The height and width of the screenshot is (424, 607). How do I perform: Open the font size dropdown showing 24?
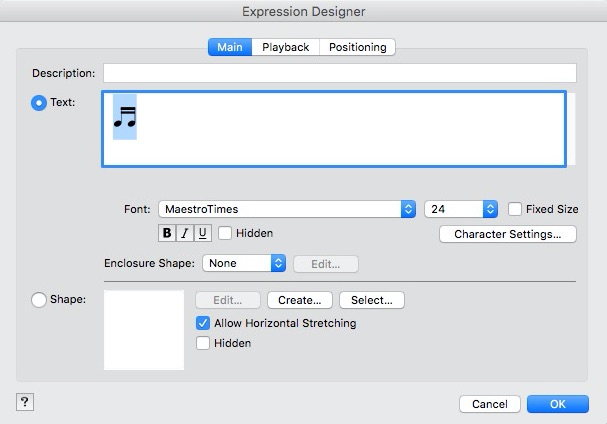(461, 209)
